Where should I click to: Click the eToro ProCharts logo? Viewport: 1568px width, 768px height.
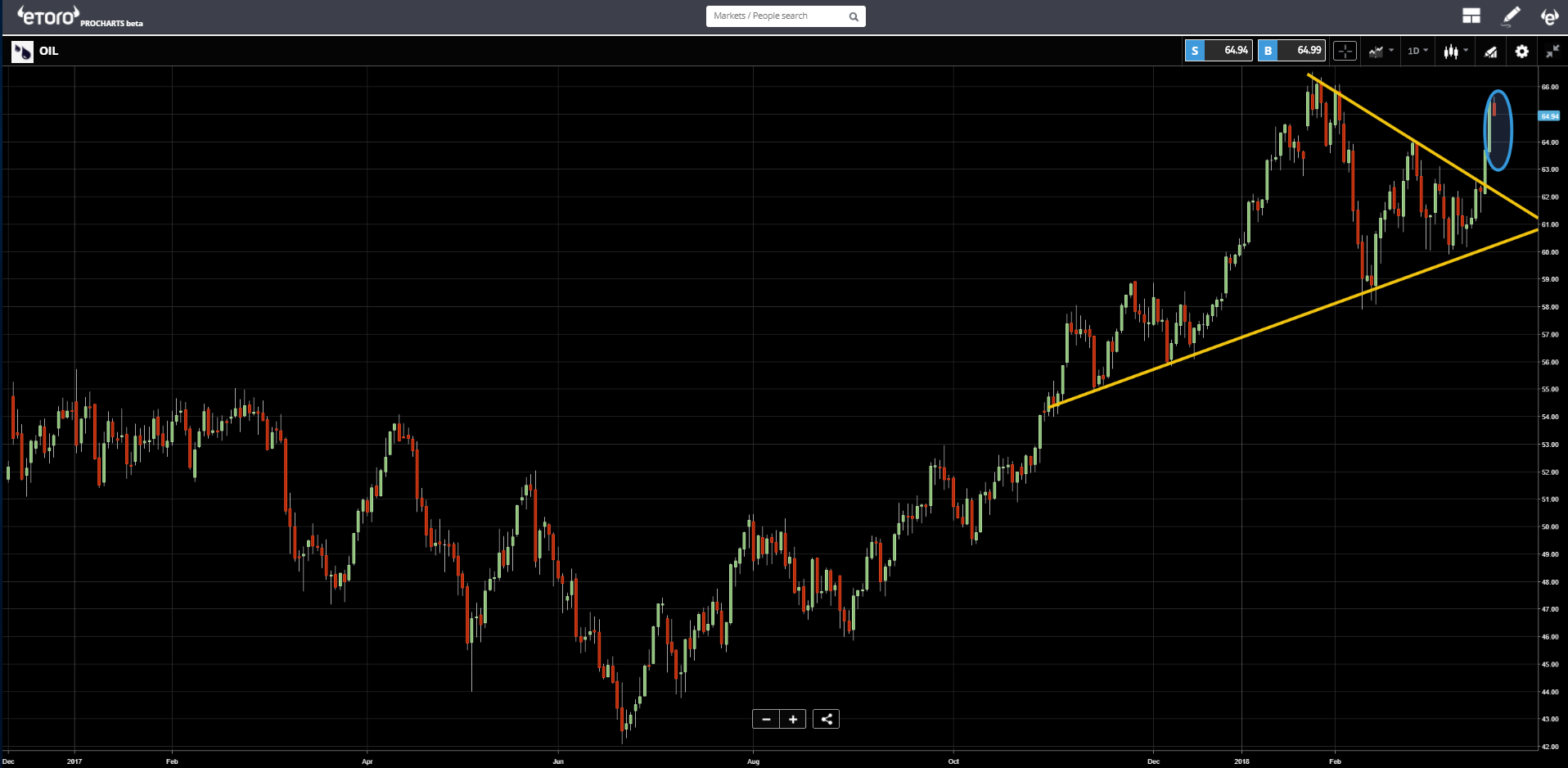click(x=80, y=16)
